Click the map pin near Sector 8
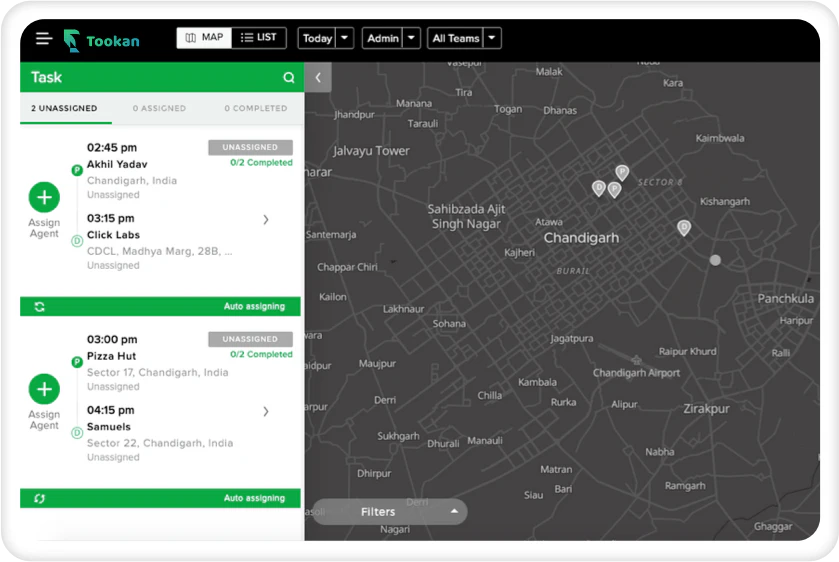This screenshot has width=839, height=562. coord(622,172)
